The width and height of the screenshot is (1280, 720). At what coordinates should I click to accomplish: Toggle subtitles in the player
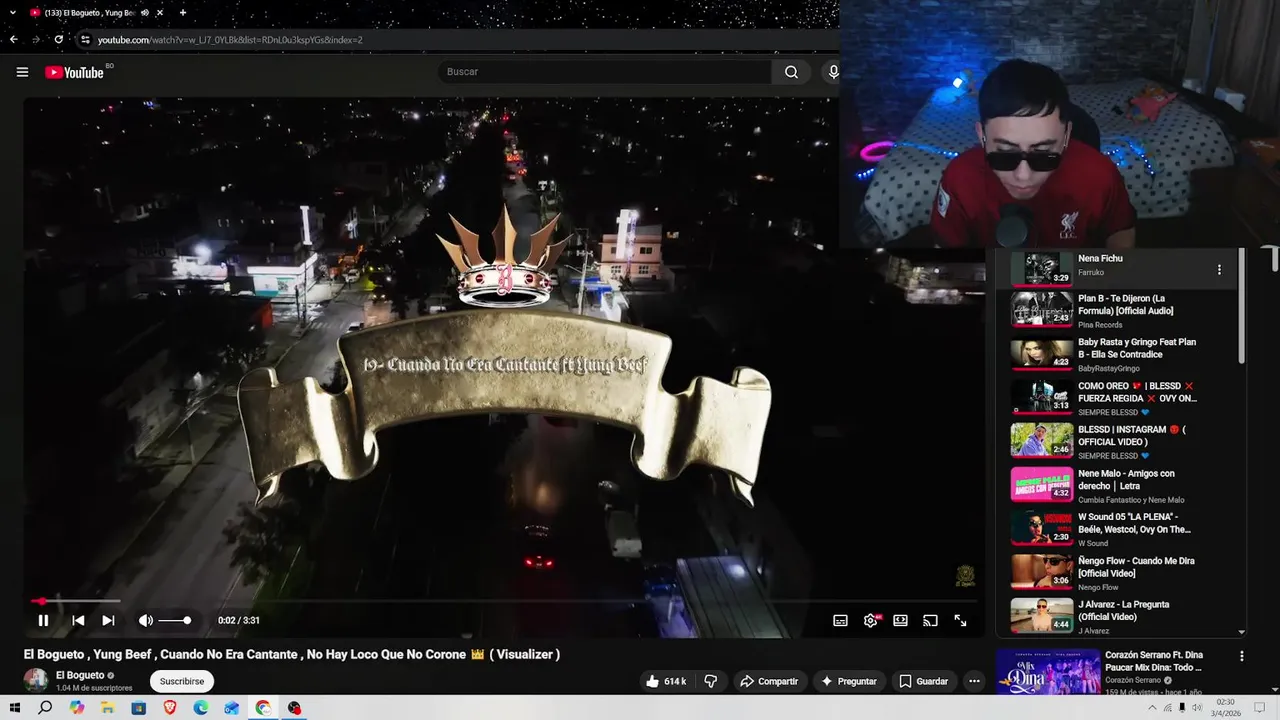coord(840,620)
